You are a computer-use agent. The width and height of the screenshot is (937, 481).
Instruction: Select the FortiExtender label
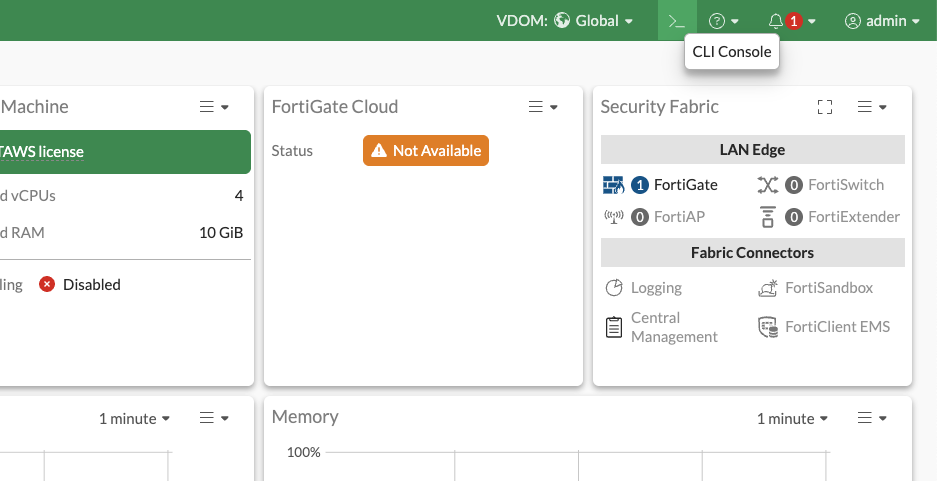(854, 217)
